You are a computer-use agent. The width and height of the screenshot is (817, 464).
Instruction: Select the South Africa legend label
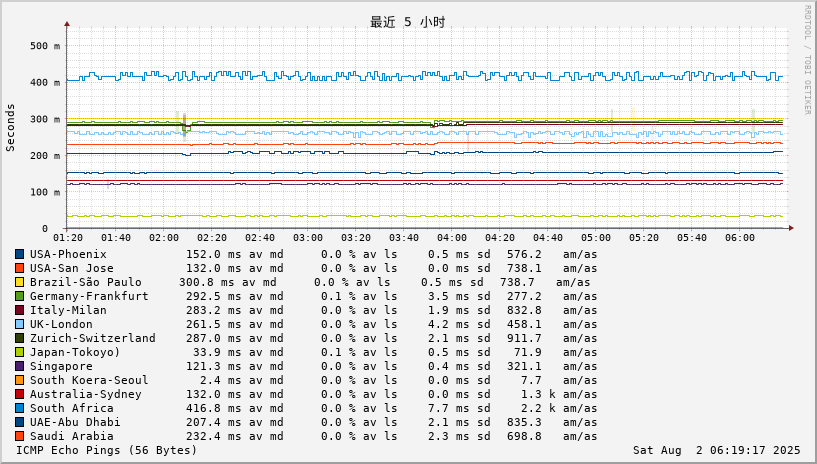pos(71,409)
